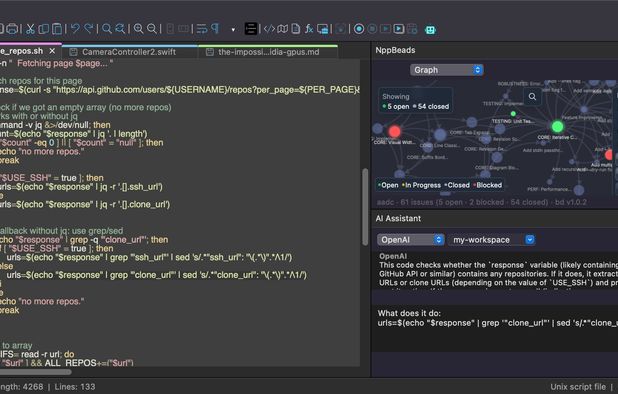Click the indent guide list icon

point(251,29)
